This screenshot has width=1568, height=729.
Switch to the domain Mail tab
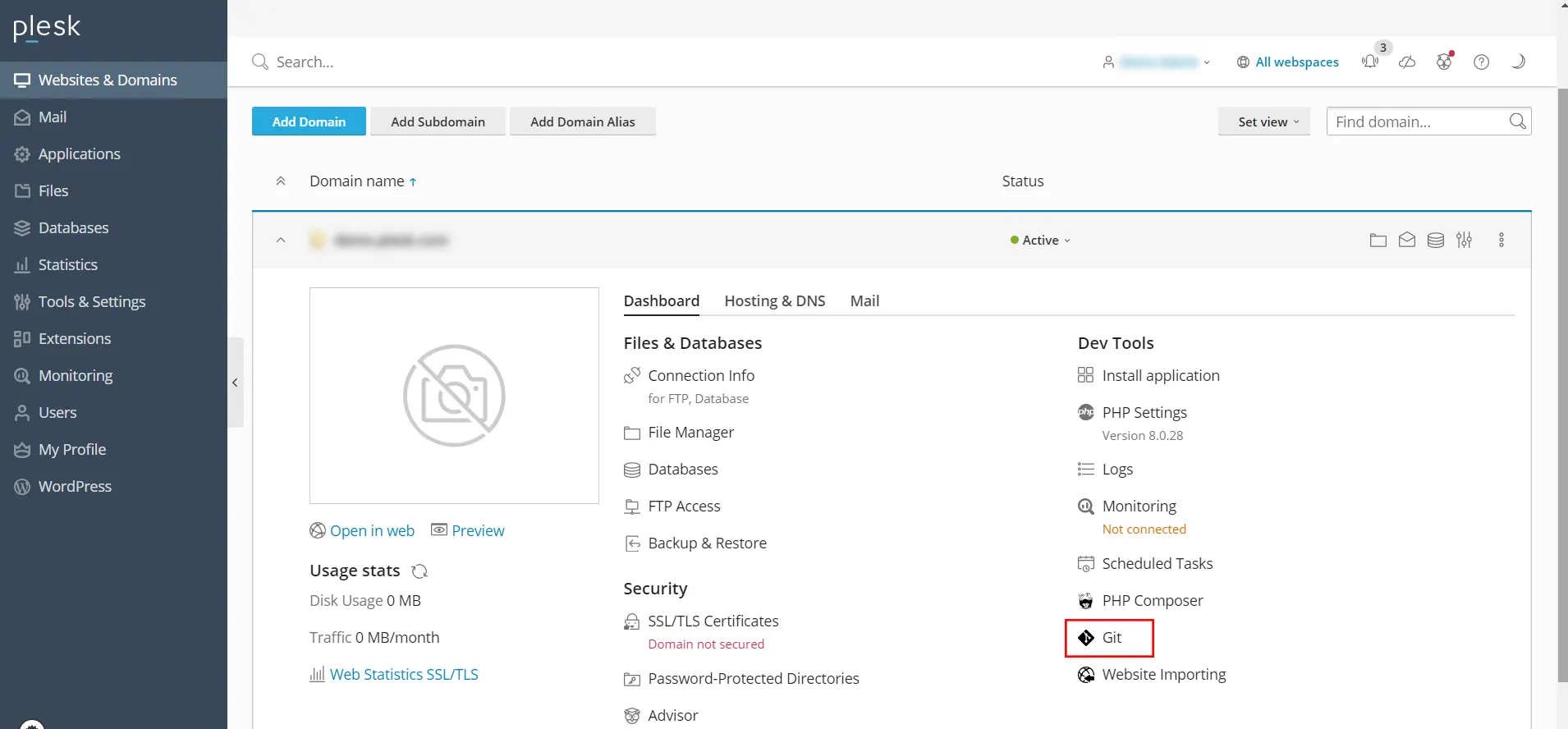pos(864,300)
